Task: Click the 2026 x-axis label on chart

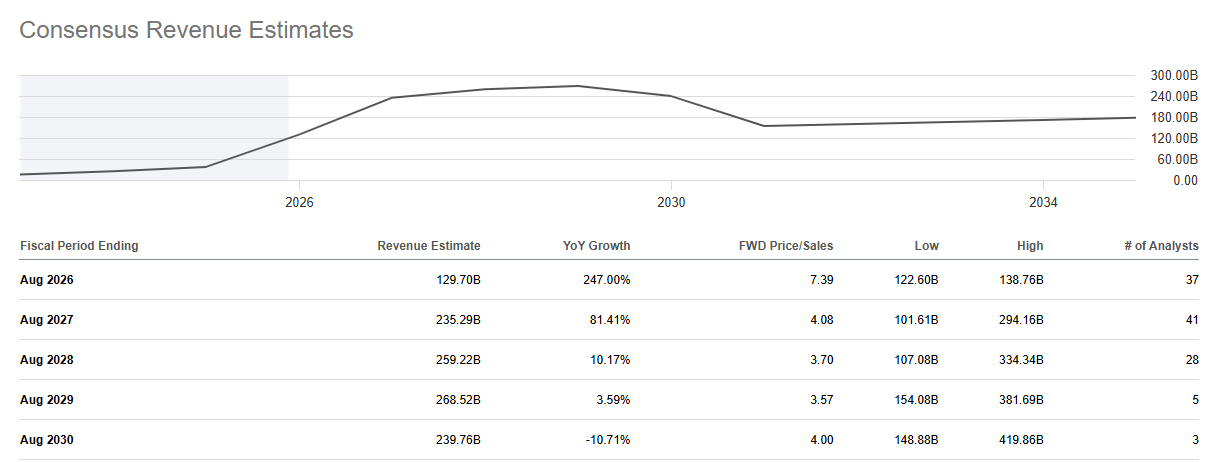Action: (299, 202)
